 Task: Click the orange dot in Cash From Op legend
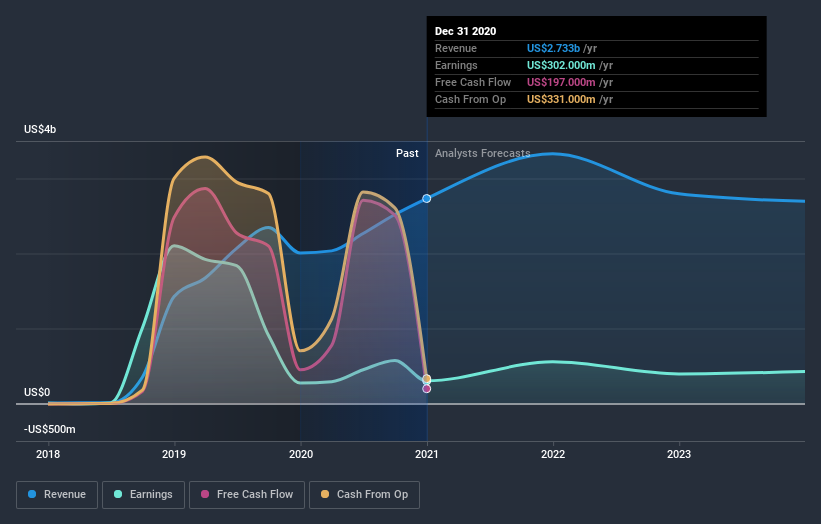(325, 494)
